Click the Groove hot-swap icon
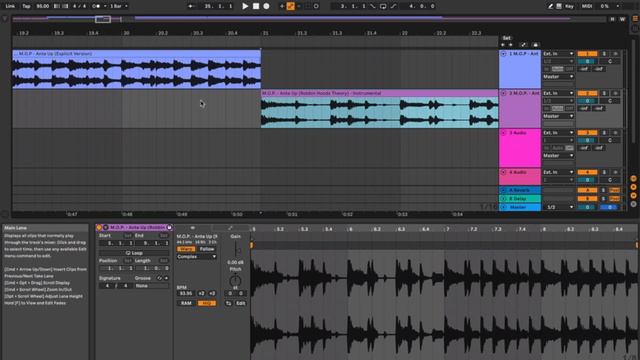640x360 pixels. coord(159,278)
